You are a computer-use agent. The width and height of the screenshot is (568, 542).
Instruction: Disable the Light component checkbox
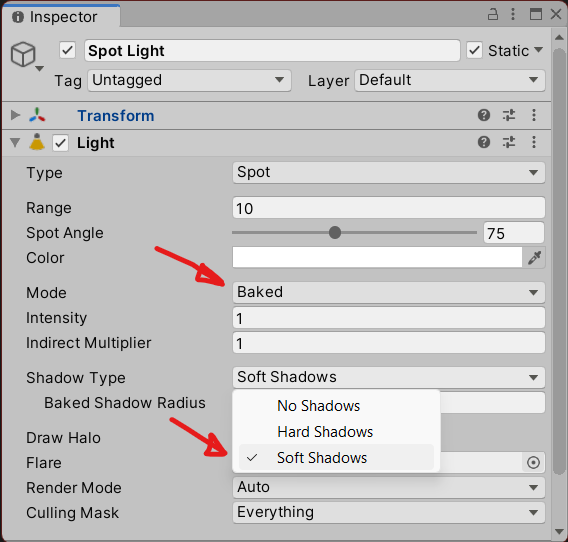[x=60, y=143]
